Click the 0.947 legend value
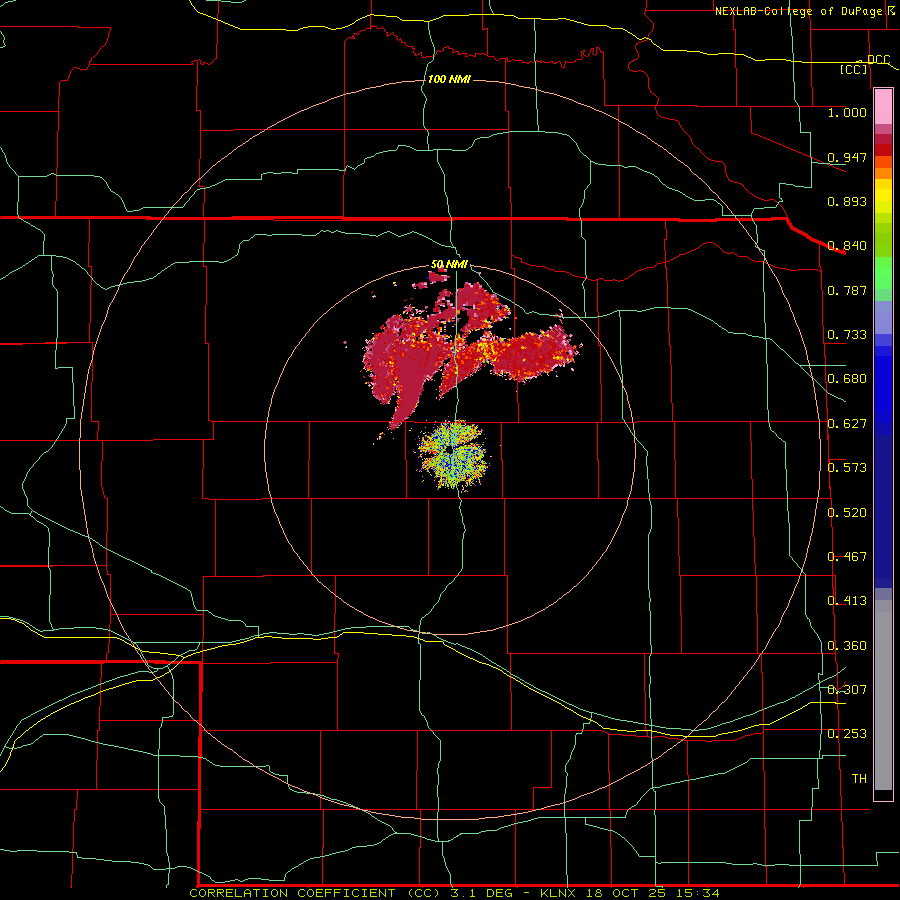 (847, 157)
